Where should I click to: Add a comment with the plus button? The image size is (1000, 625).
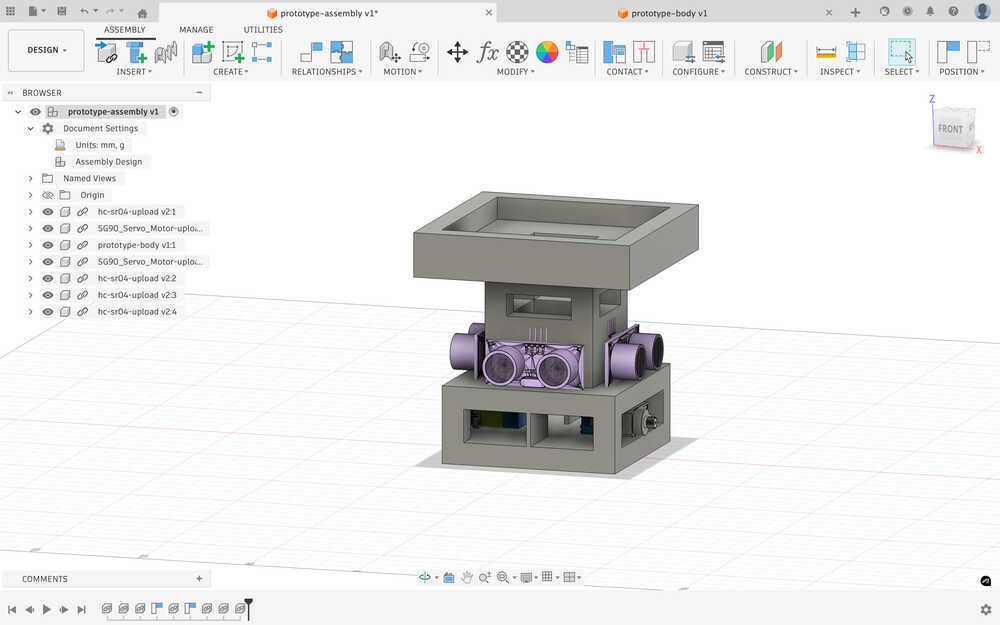(x=199, y=579)
